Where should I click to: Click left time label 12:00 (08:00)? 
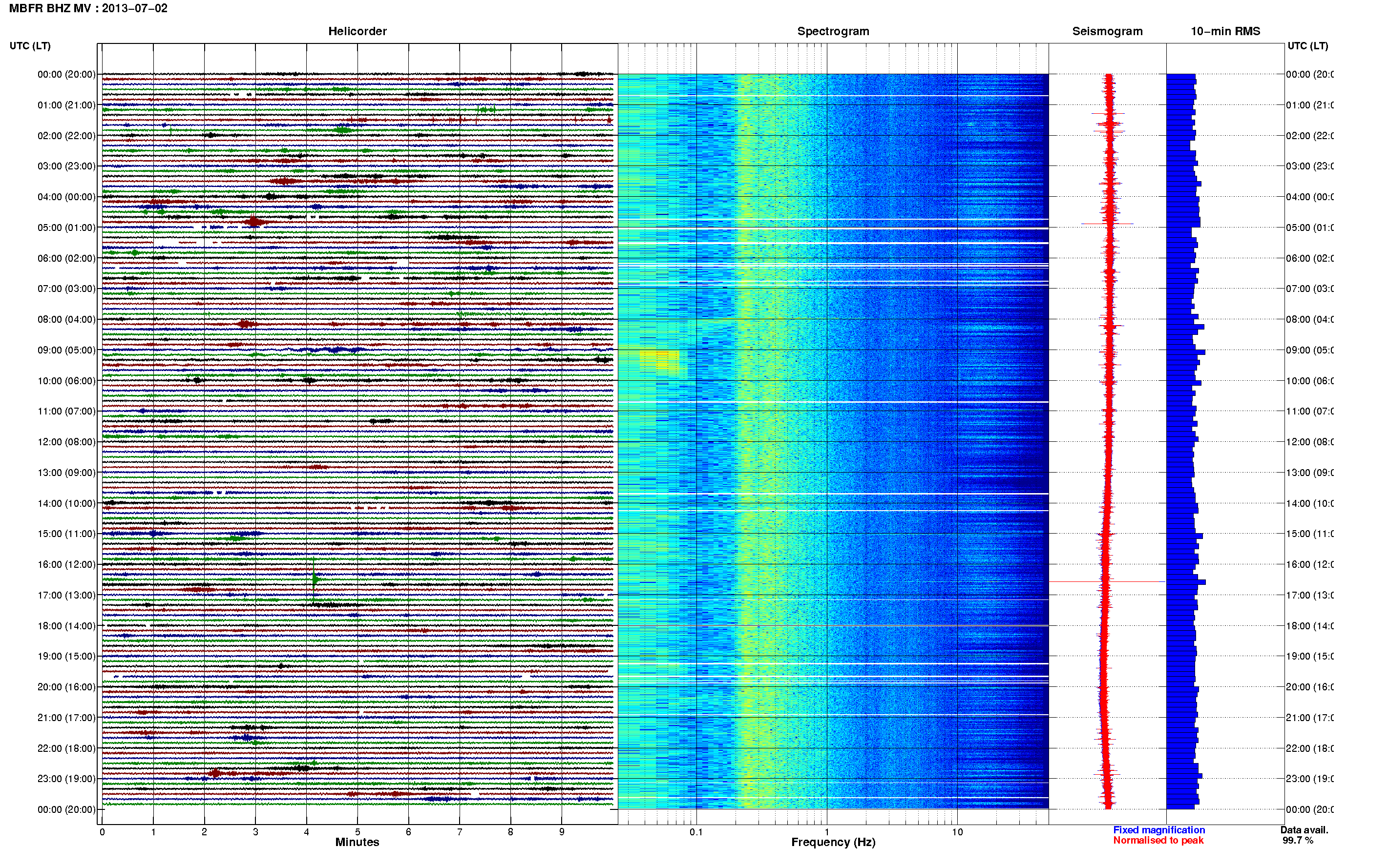pyautogui.click(x=66, y=442)
